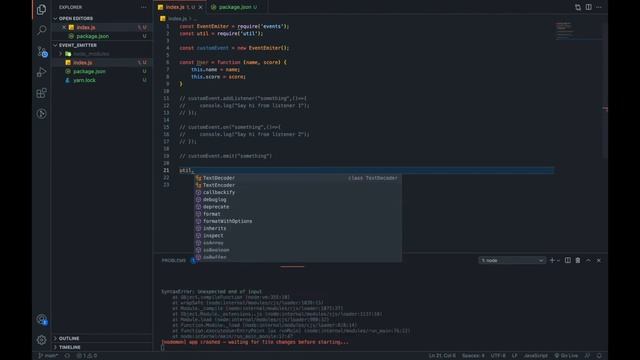Click the status bar icon left of the bell
This screenshot has height=360, width=640.
click(x=587, y=356)
